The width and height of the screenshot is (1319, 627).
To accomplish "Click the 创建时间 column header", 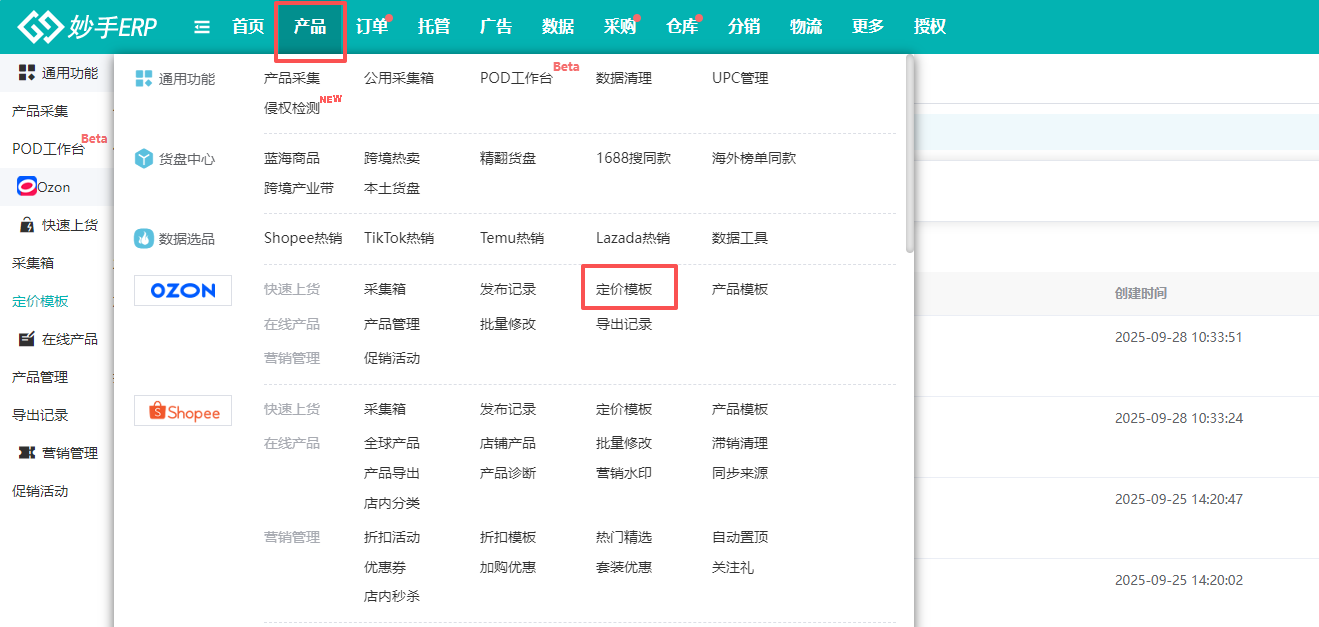I will pyautogui.click(x=1141, y=293).
